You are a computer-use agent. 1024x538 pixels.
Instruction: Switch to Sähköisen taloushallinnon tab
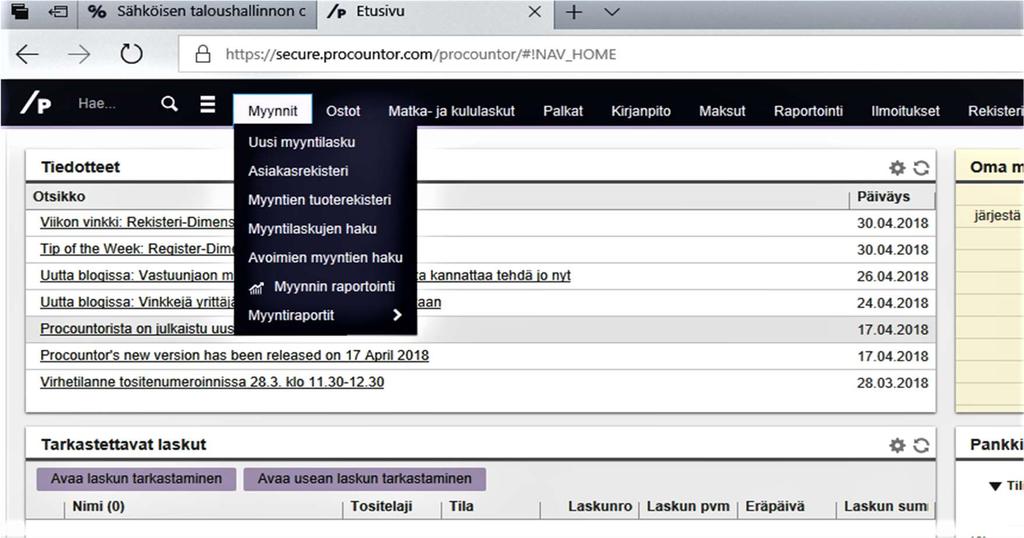[x=197, y=11]
